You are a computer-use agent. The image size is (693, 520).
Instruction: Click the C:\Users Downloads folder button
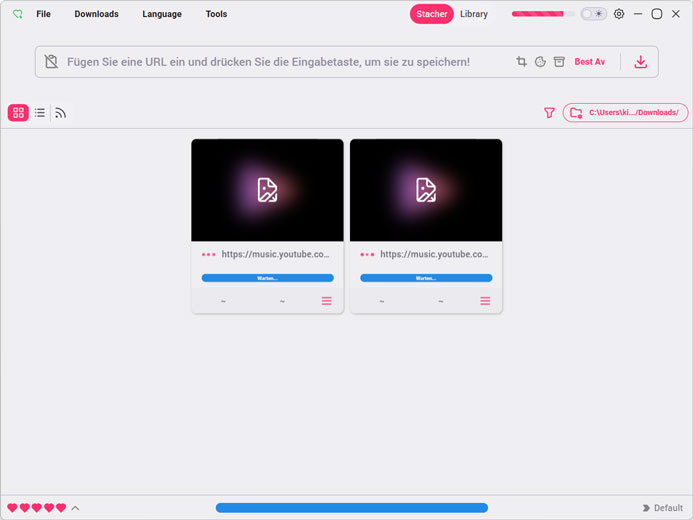[626, 113]
